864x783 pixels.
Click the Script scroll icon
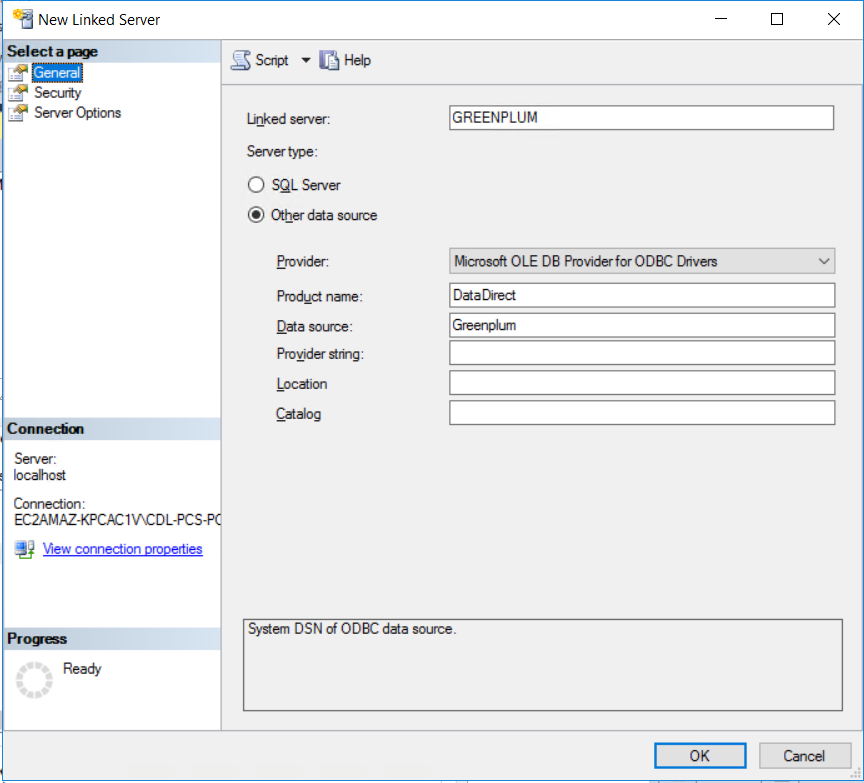[x=241, y=60]
